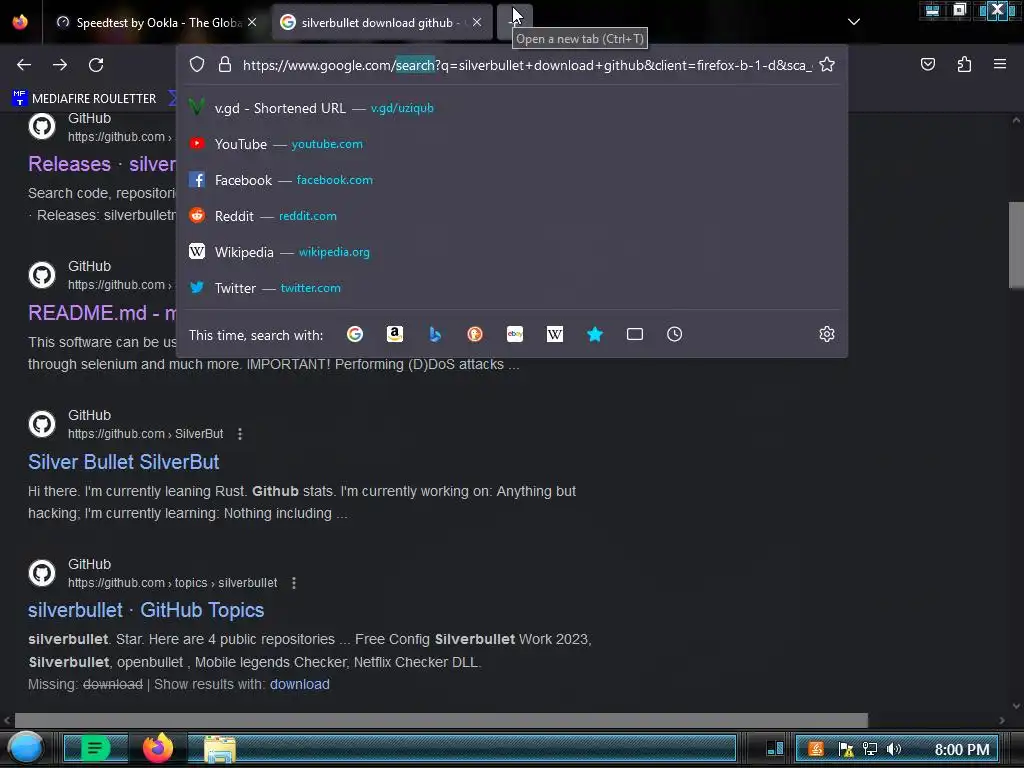Screen dimensions: 1024x768
Task: Open a new tab with plus button
Action: (515, 22)
